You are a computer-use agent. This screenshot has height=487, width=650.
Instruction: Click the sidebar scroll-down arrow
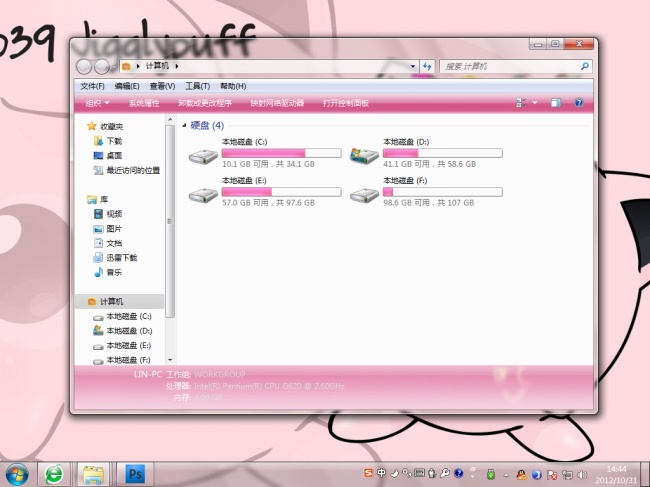click(170, 360)
